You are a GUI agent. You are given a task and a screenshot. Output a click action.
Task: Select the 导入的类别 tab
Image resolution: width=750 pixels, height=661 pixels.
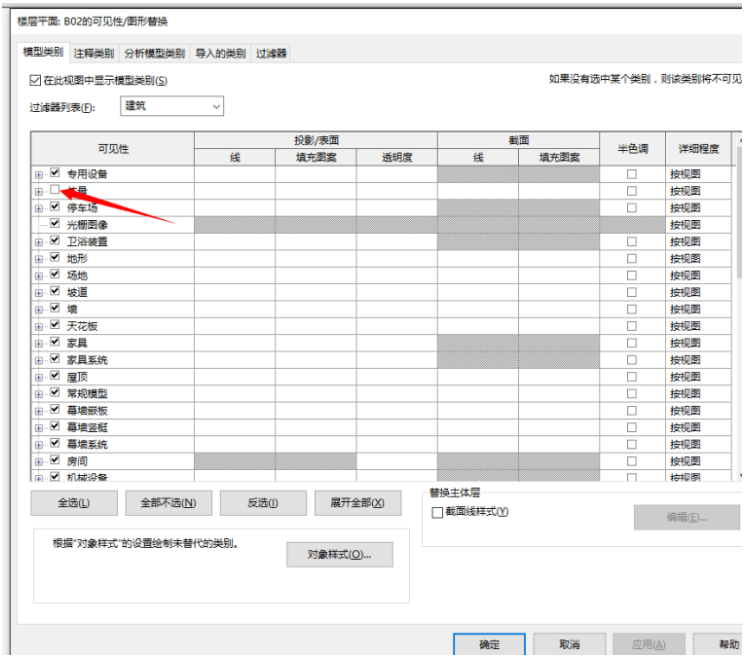pyautogui.click(x=221, y=53)
